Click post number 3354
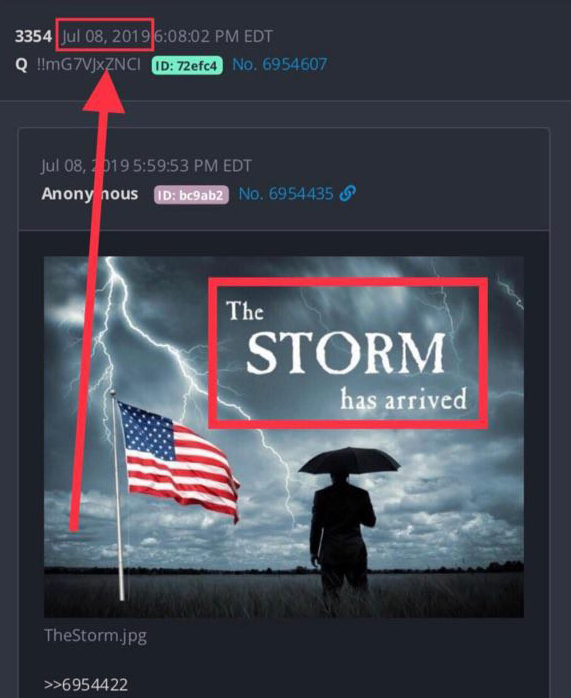This screenshot has height=698, width=571. pos(33,36)
